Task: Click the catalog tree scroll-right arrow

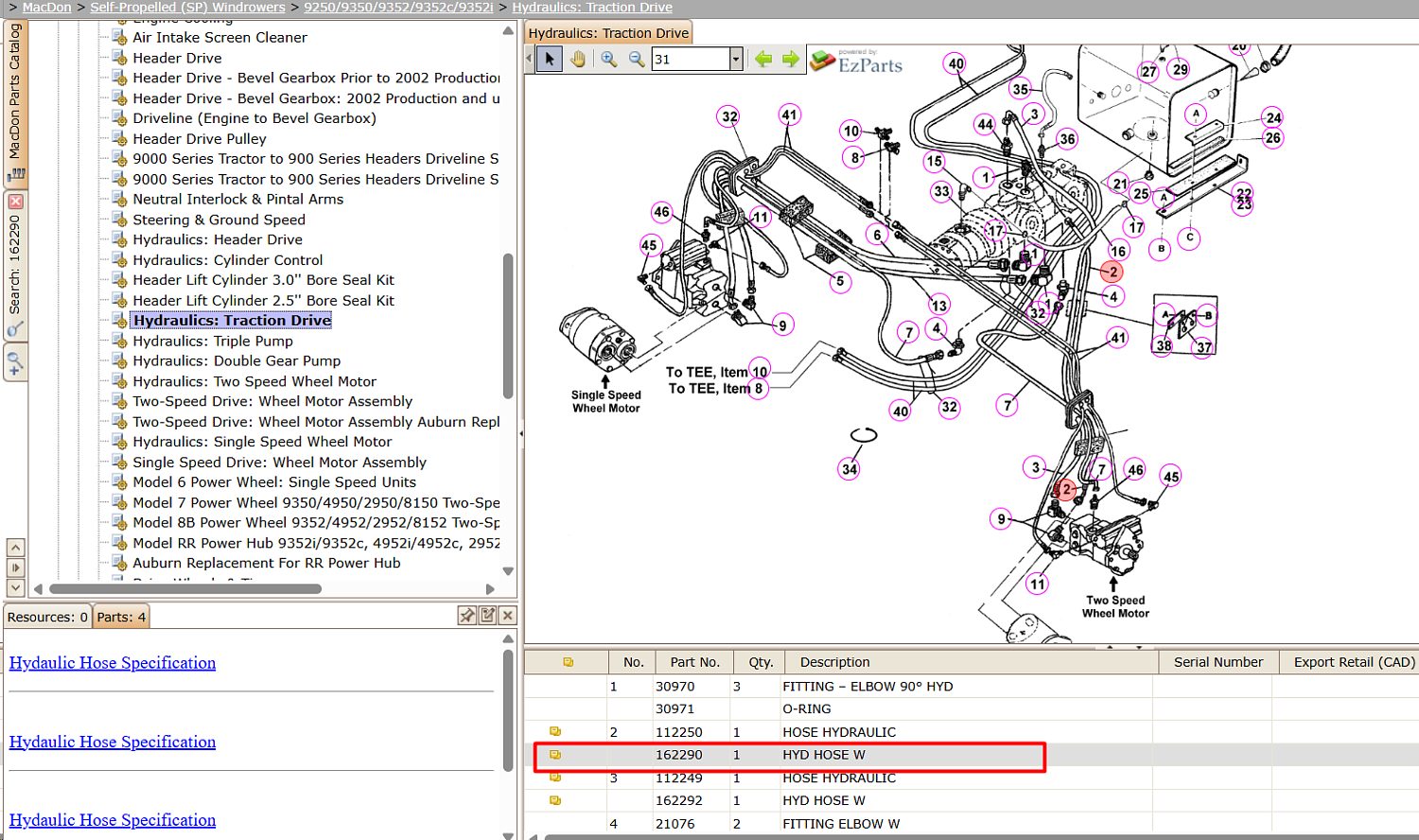Action: coord(490,588)
